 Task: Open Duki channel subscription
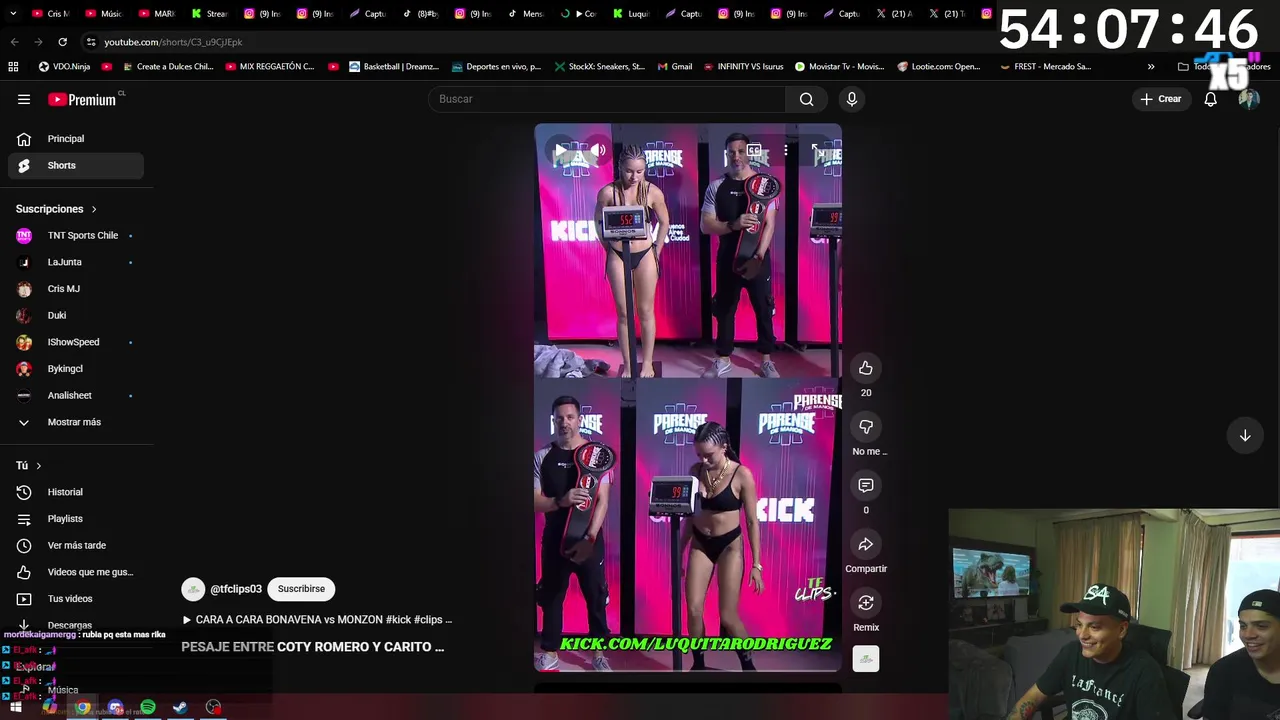point(76,315)
